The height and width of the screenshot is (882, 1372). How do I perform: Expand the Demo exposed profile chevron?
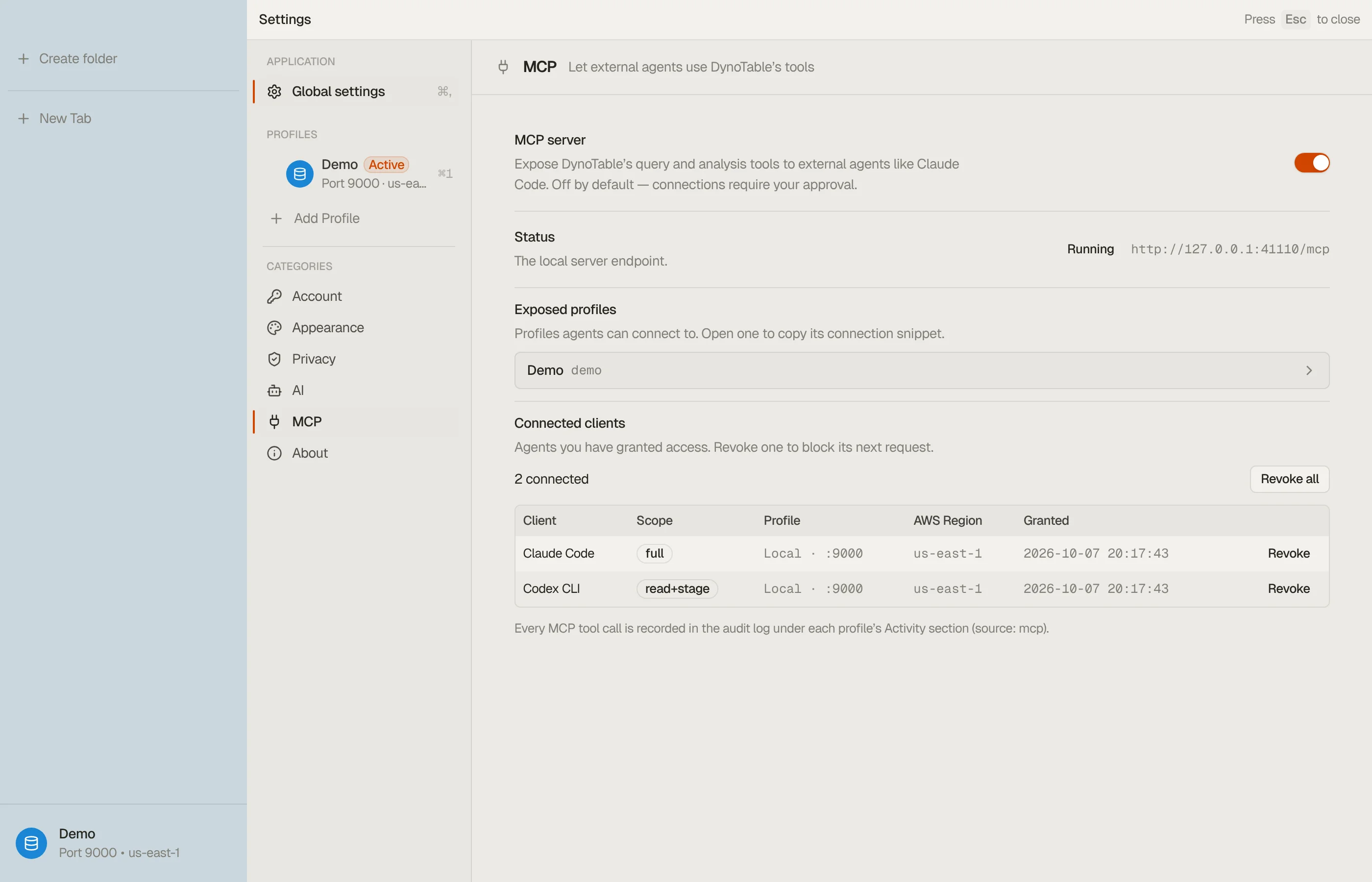click(1308, 370)
